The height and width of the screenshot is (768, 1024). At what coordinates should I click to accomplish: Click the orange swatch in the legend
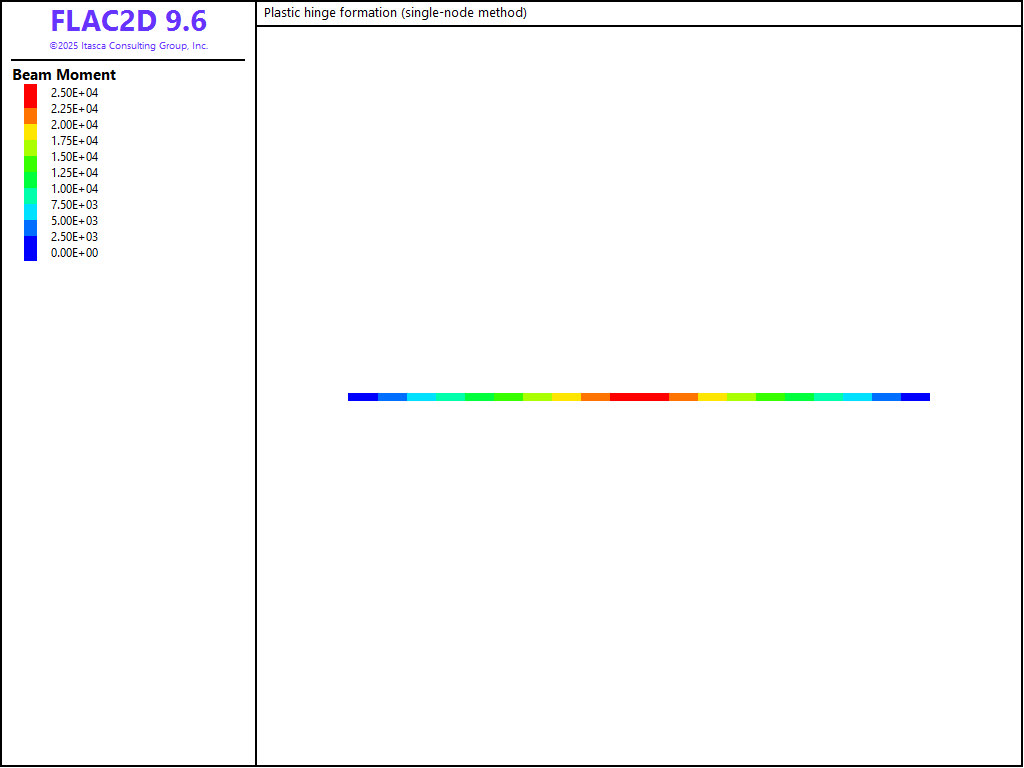(30, 116)
